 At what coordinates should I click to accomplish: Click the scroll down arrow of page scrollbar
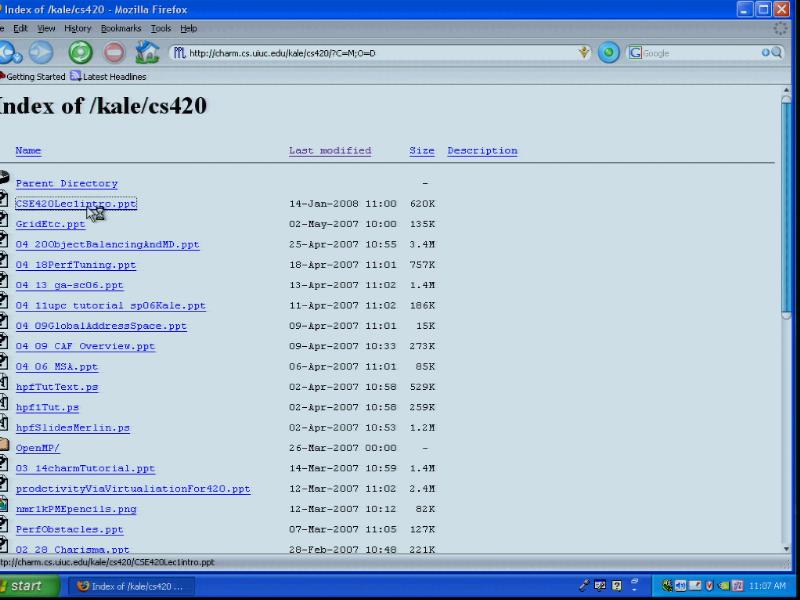(787, 548)
